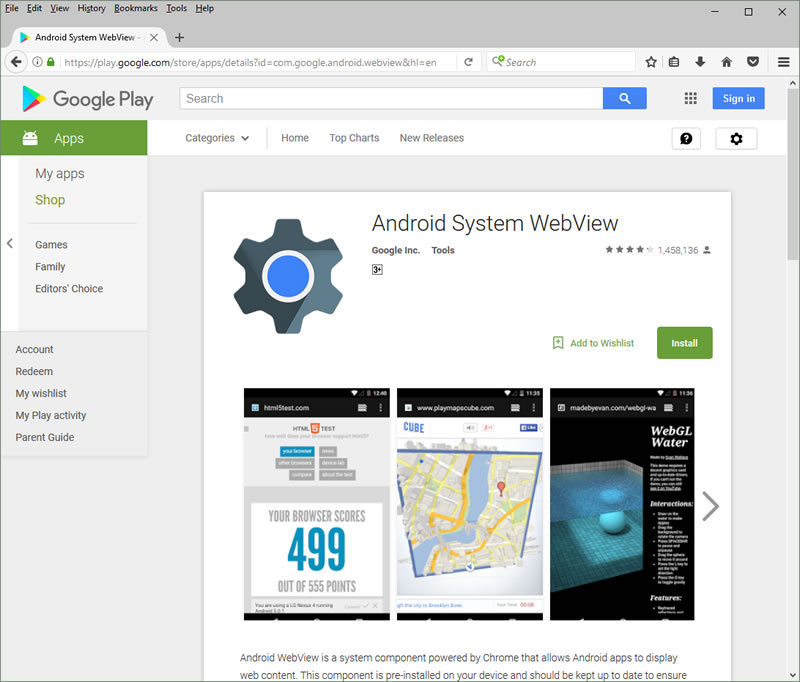Open the Edit menu
Viewport: 800px width, 682px height.
[34, 8]
